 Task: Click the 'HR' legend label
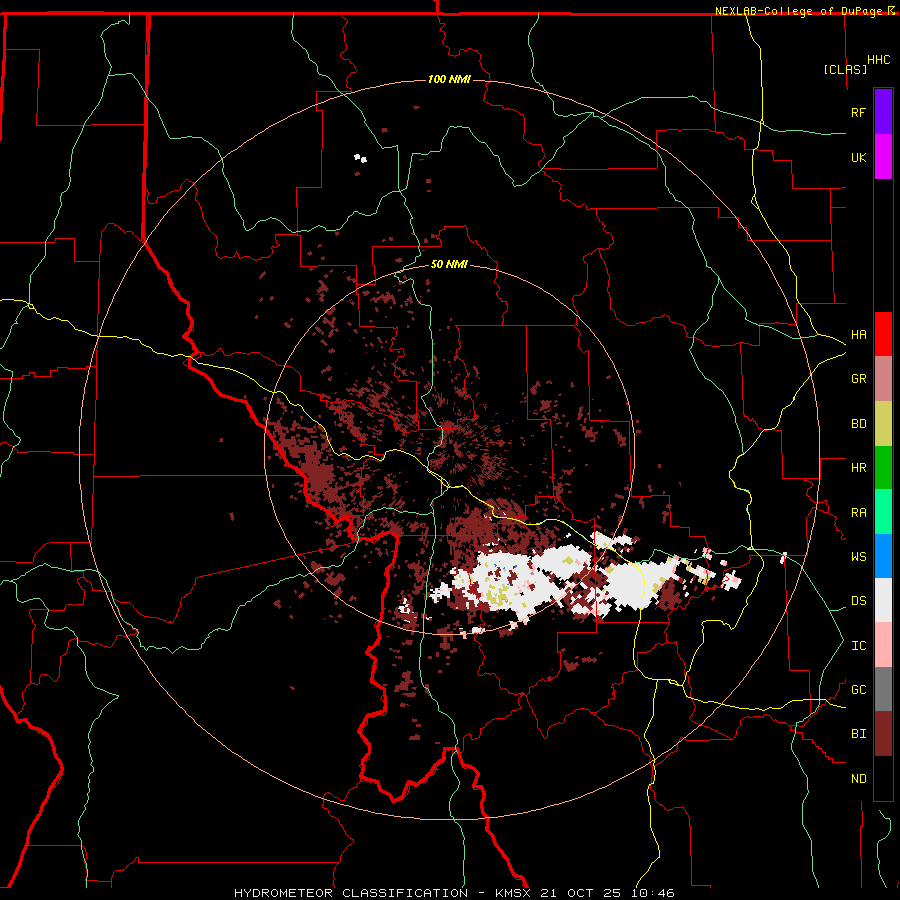click(858, 468)
